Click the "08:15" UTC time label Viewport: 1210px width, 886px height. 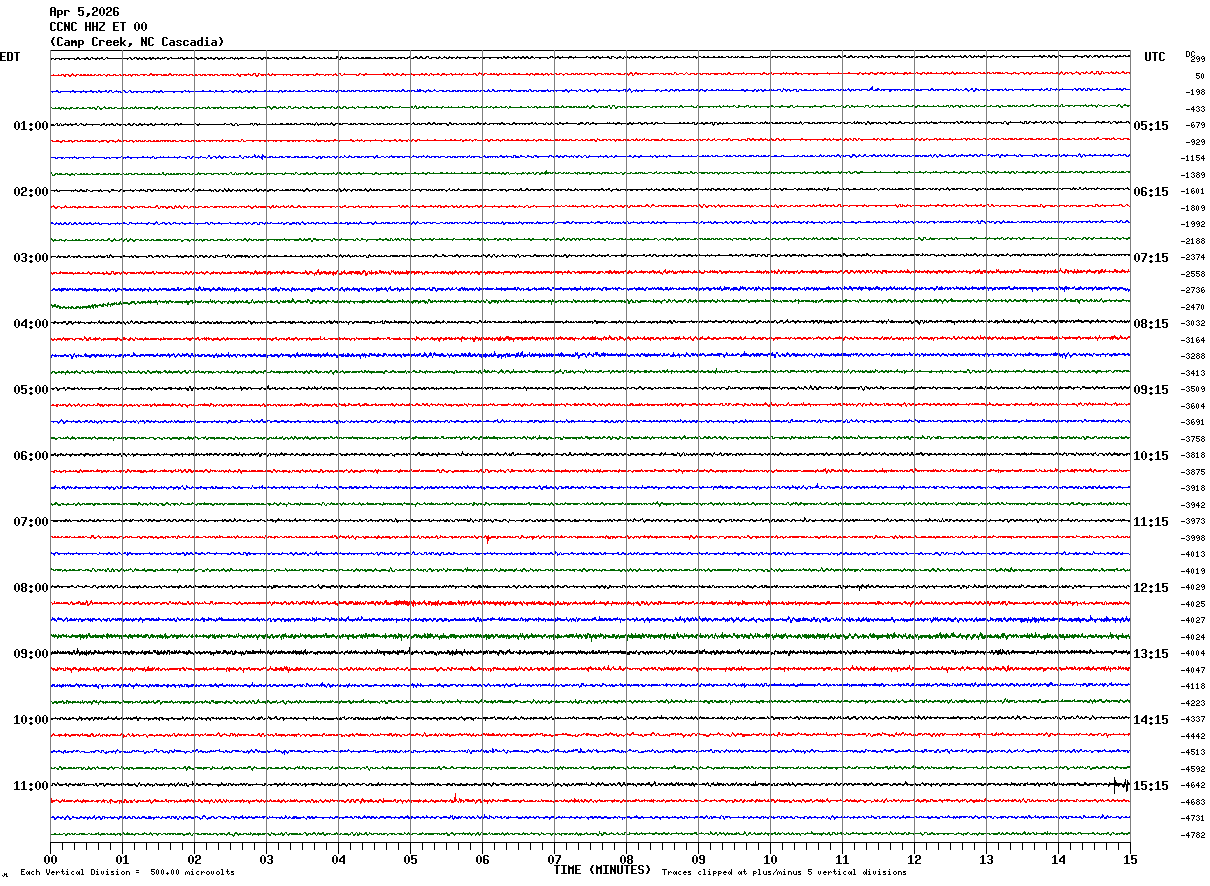[1151, 324]
